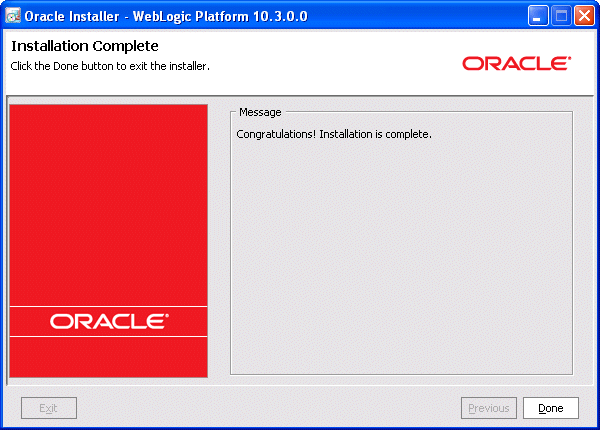This screenshot has height=430, width=600.
Task: Click the white Oracle logo on red panel
Action: (109, 322)
